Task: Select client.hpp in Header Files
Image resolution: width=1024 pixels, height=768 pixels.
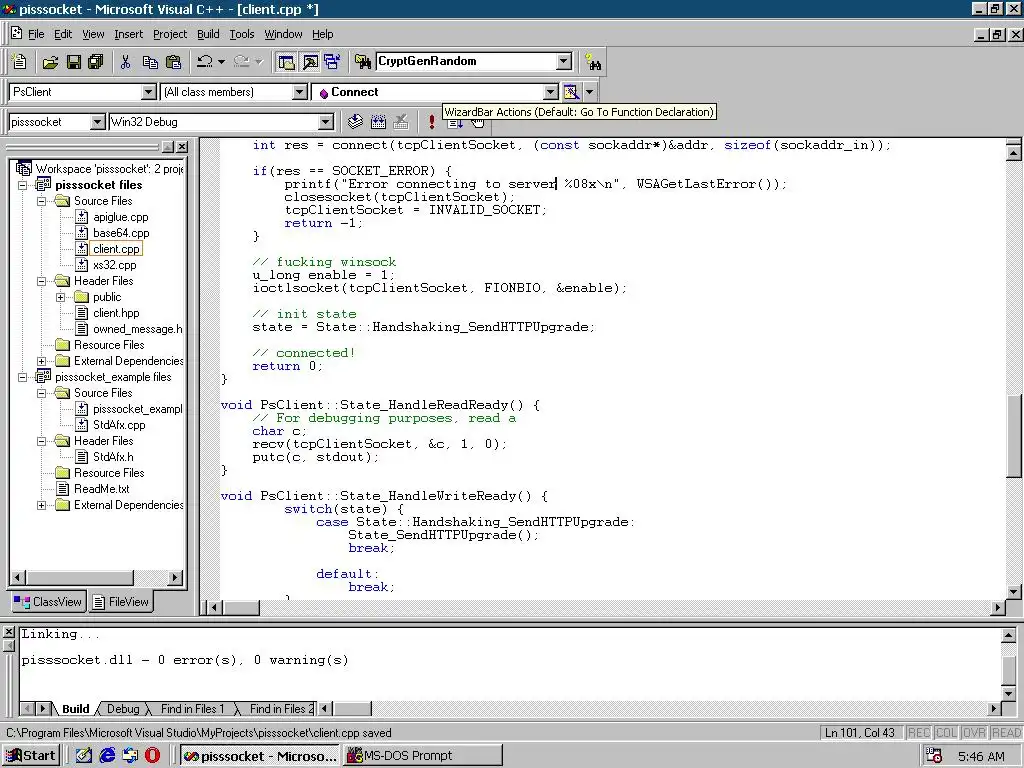Action: (116, 313)
